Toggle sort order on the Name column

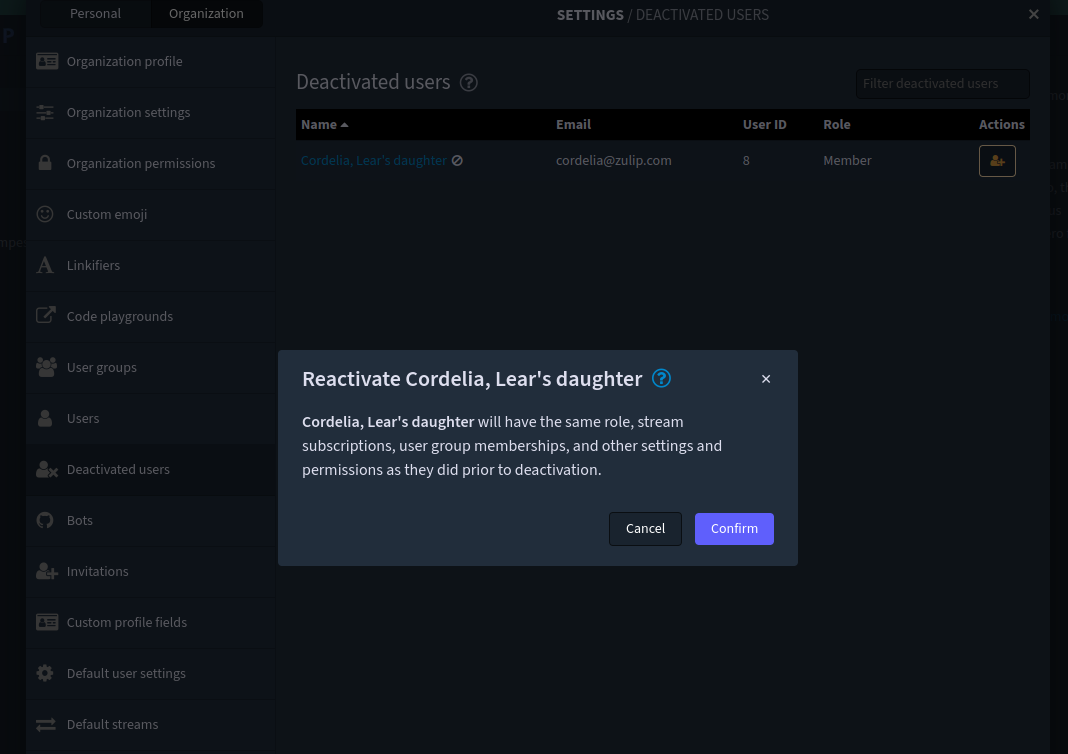pos(319,124)
